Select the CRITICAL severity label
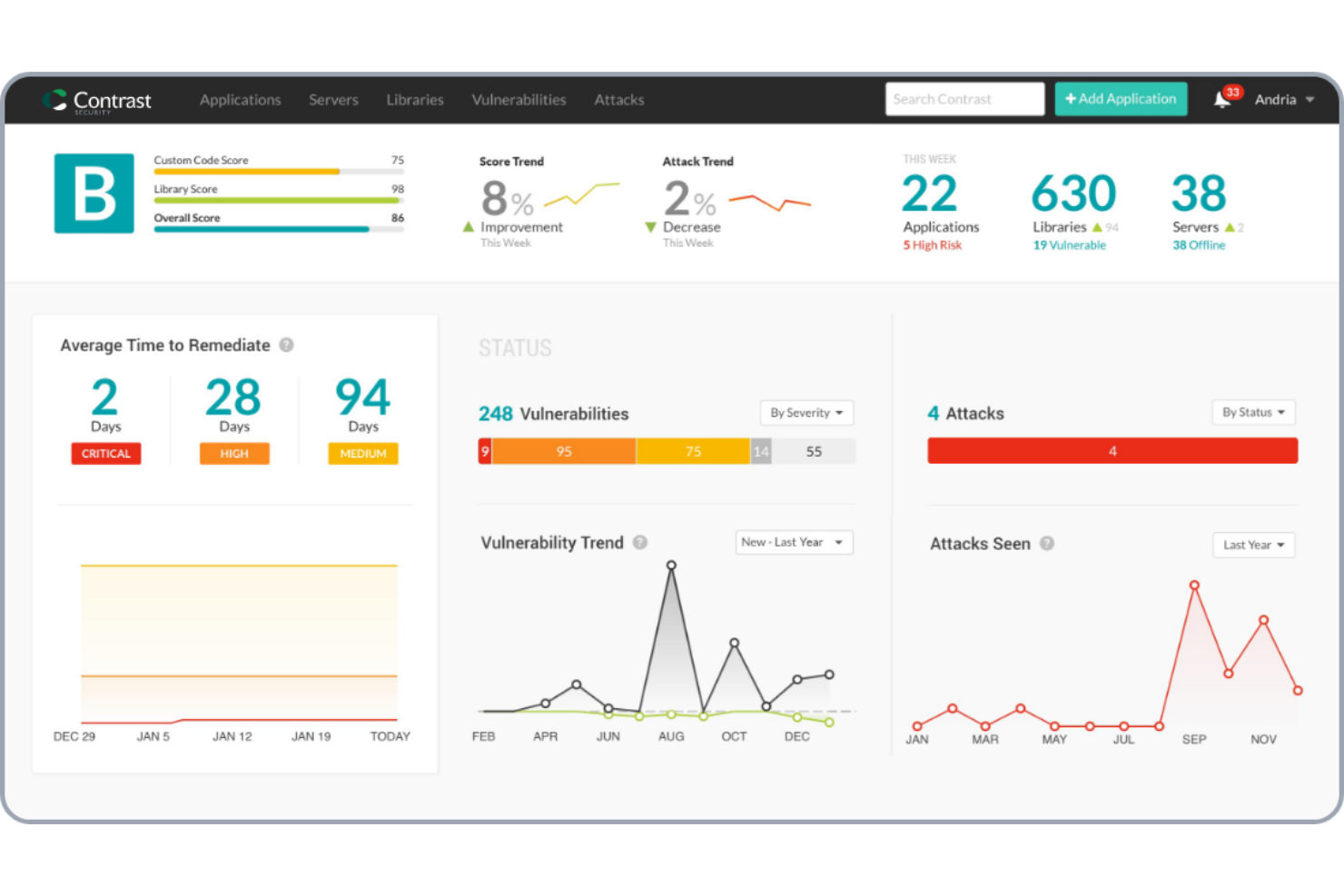Viewport: 1344px width, 896px height. pos(105,453)
